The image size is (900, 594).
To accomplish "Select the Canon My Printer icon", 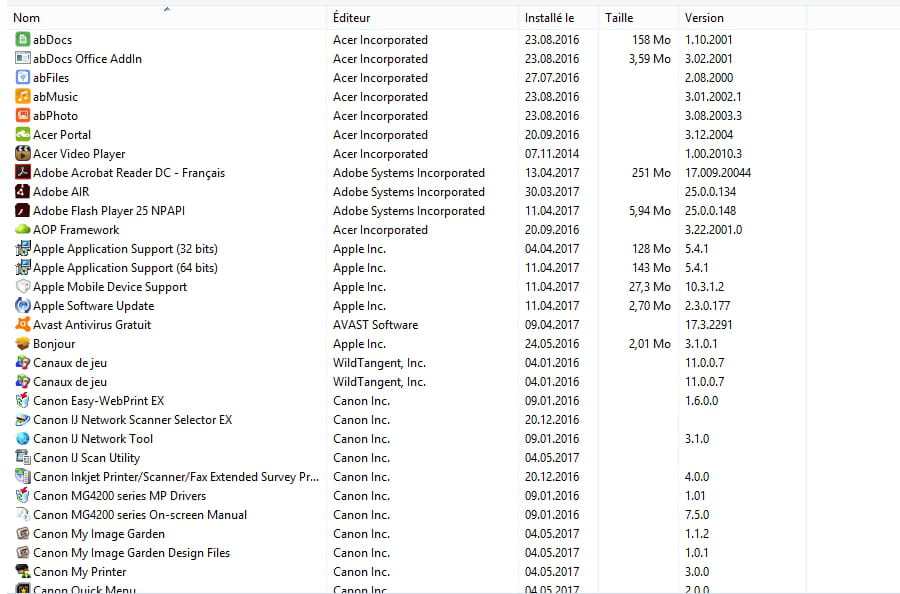I will coord(22,572).
